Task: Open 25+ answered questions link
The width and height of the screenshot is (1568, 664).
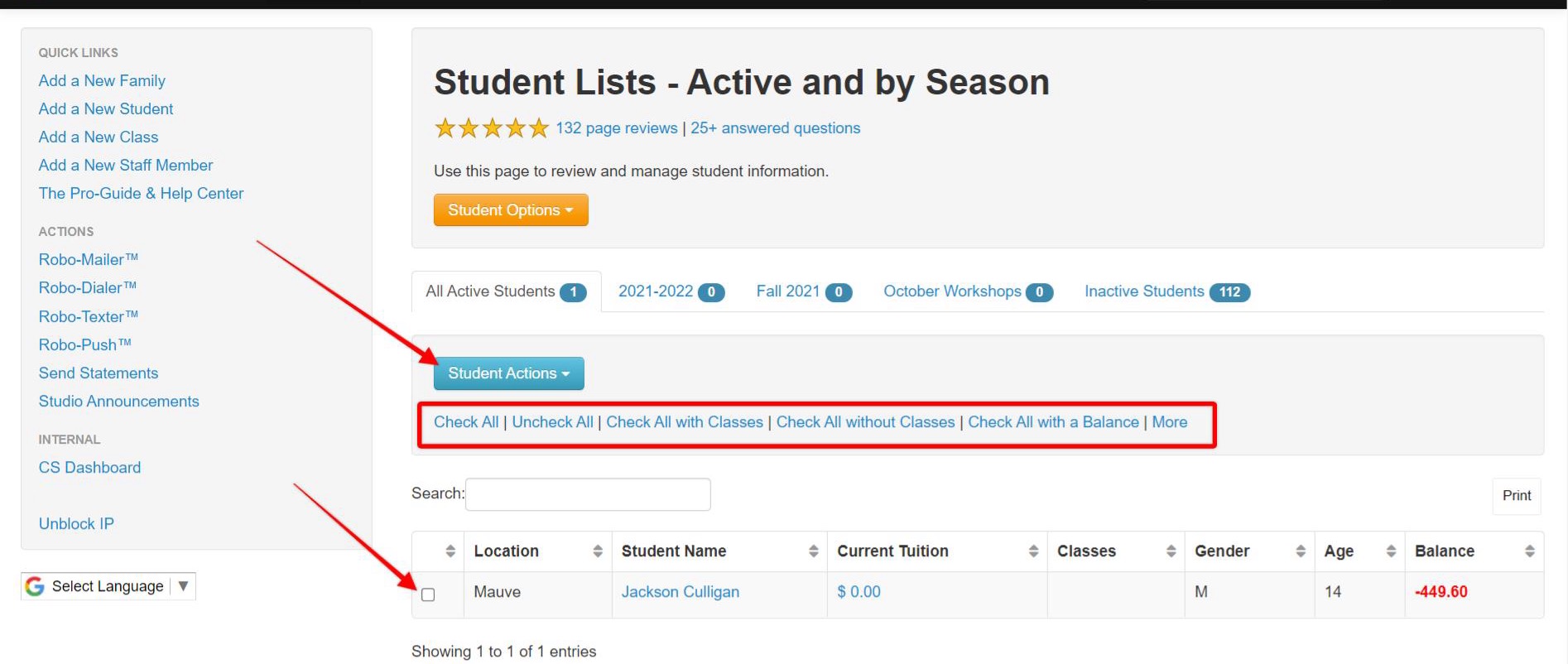Action: click(x=776, y=128)
